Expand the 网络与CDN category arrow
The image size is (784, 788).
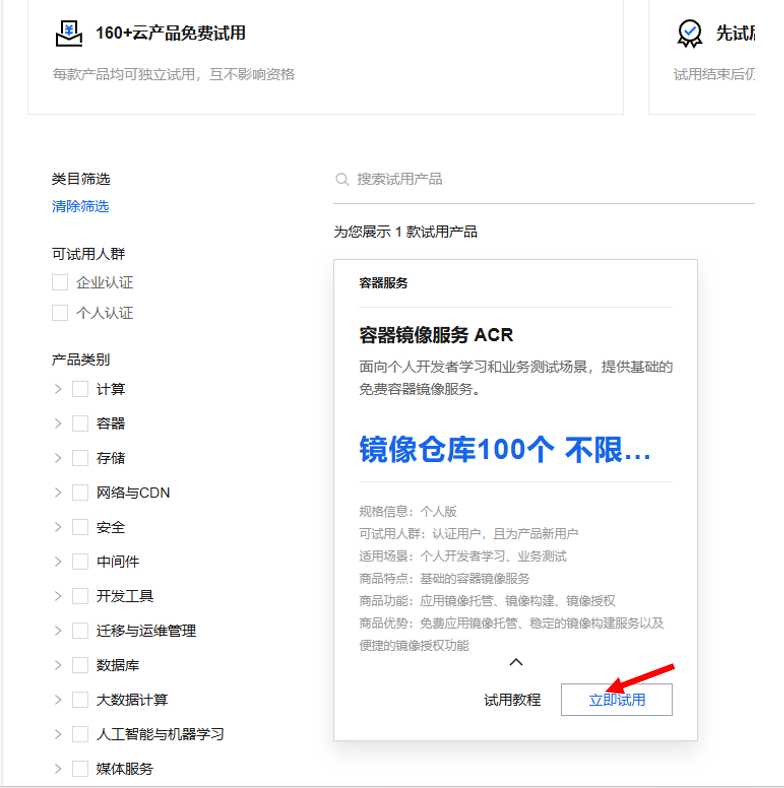pos(58,492)
